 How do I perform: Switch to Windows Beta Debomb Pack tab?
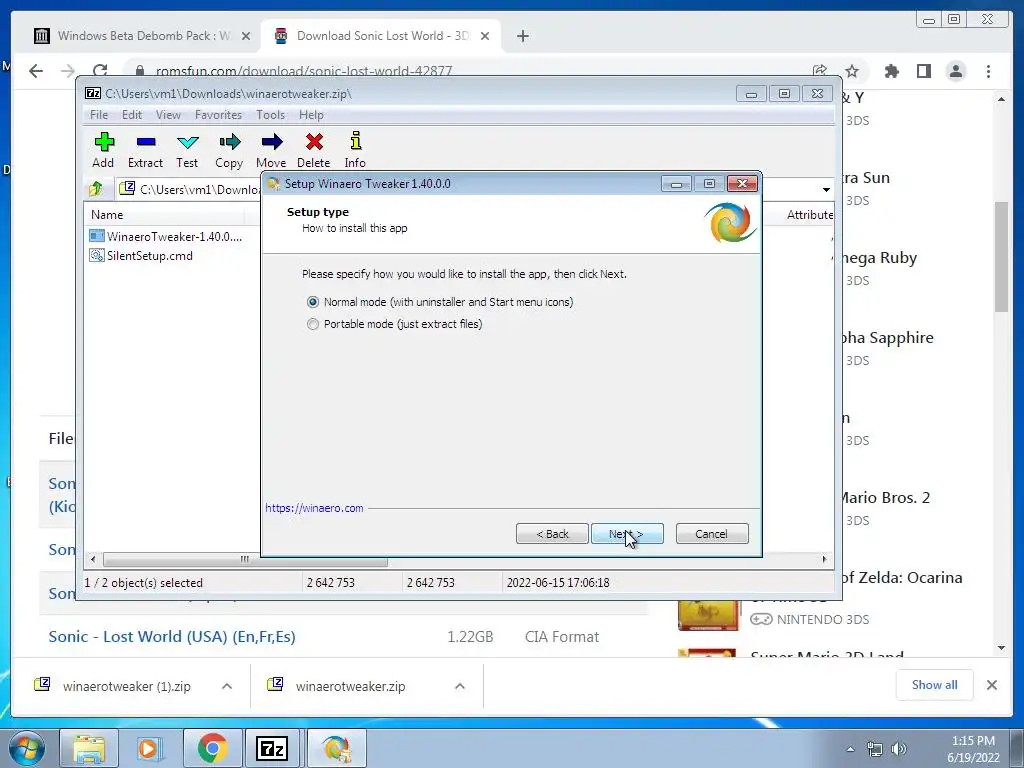click(x=134, y=36)
